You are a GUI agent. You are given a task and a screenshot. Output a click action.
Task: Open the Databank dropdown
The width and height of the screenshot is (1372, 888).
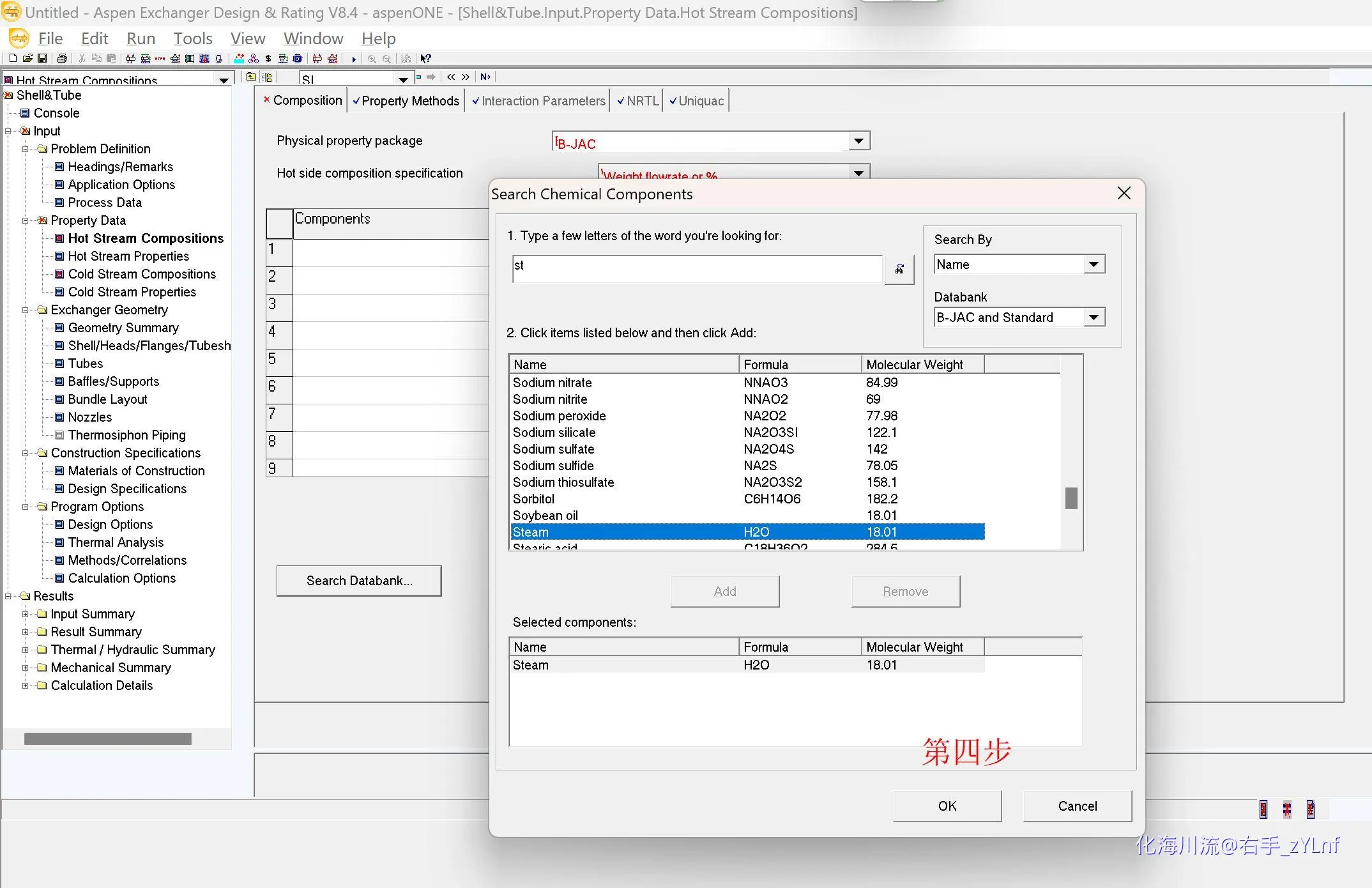(x=1094, y=318)
